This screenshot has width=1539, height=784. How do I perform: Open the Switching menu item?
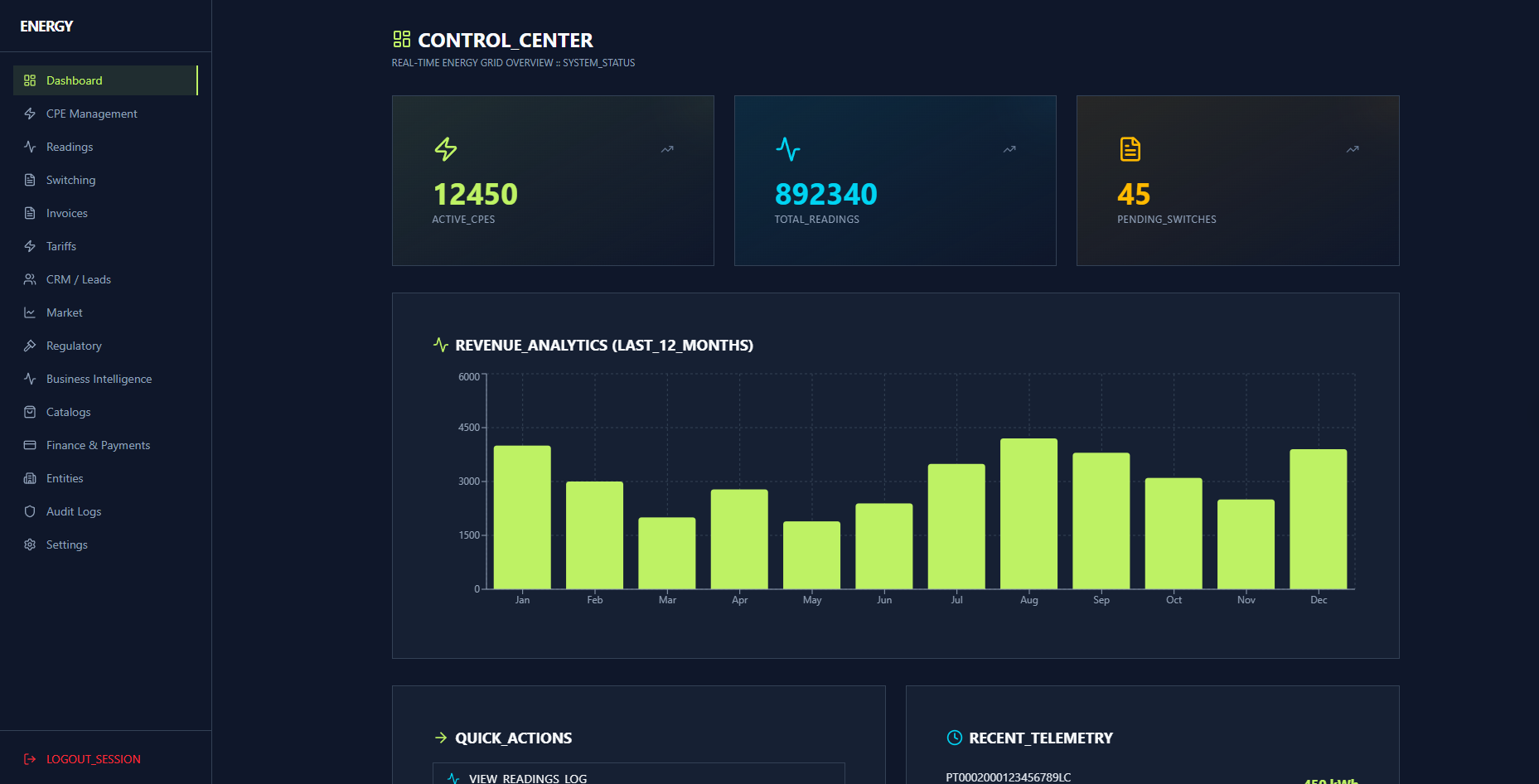[x=70, y=180]
